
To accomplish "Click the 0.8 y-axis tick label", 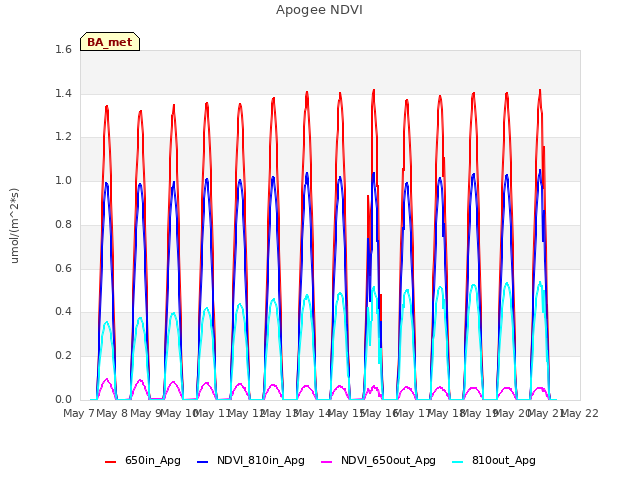I will click(63, 224).
